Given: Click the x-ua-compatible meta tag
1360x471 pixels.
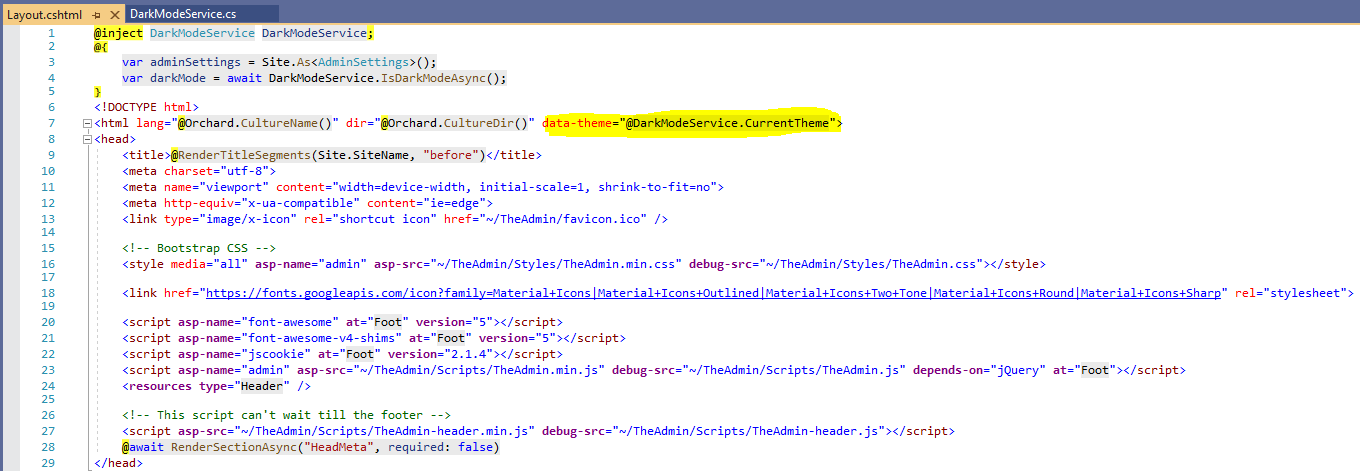Looking at the screenshot, I should [x=307, y=202].
